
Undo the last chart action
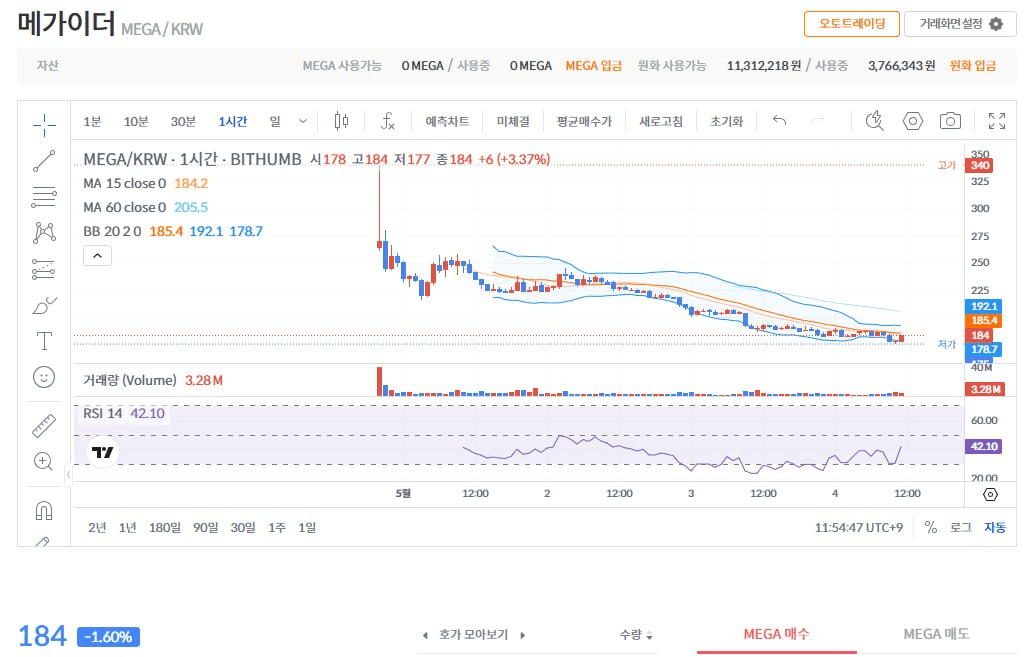(780, 121)
